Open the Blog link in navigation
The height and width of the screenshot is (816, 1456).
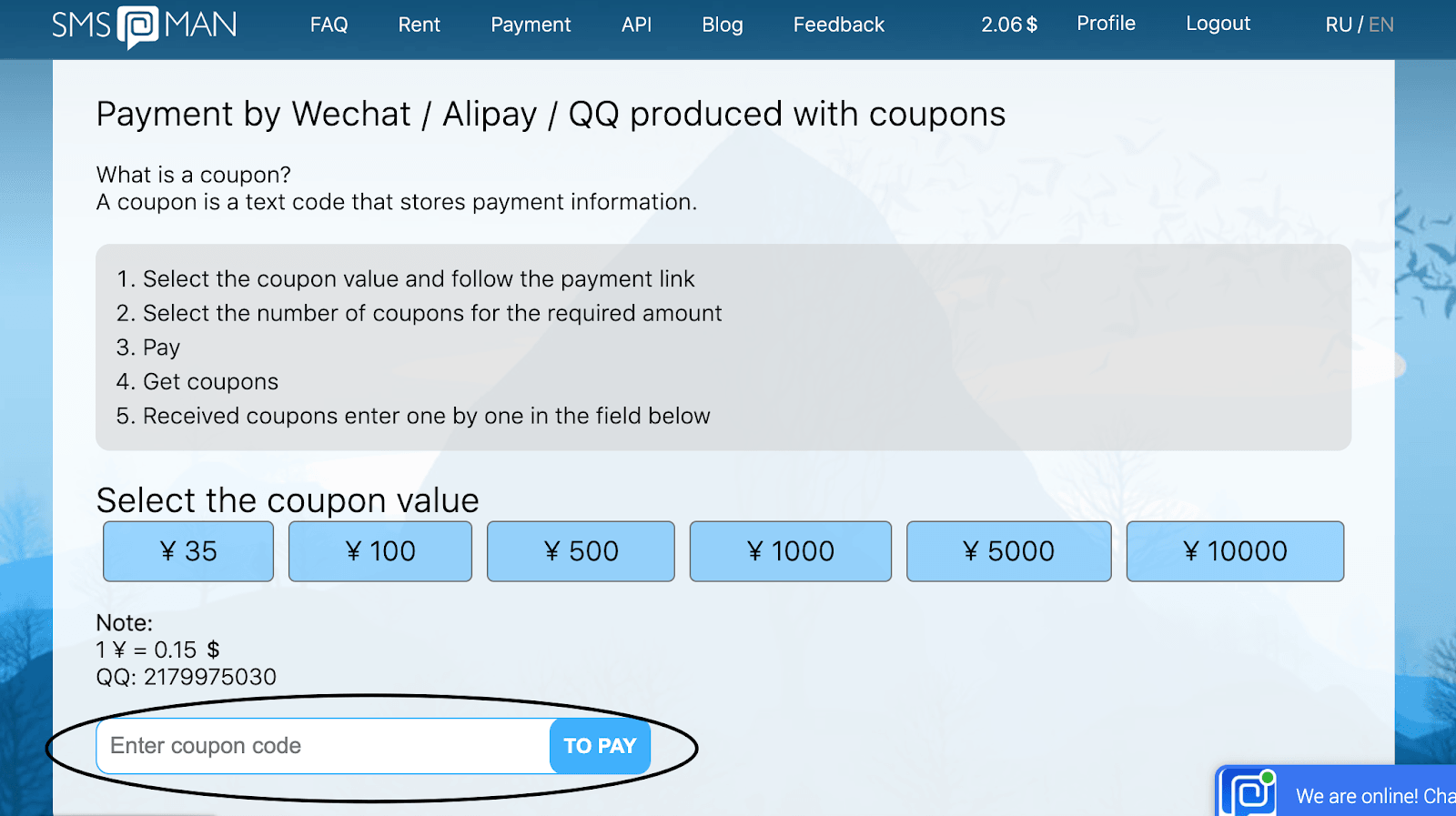pos(723,25)
